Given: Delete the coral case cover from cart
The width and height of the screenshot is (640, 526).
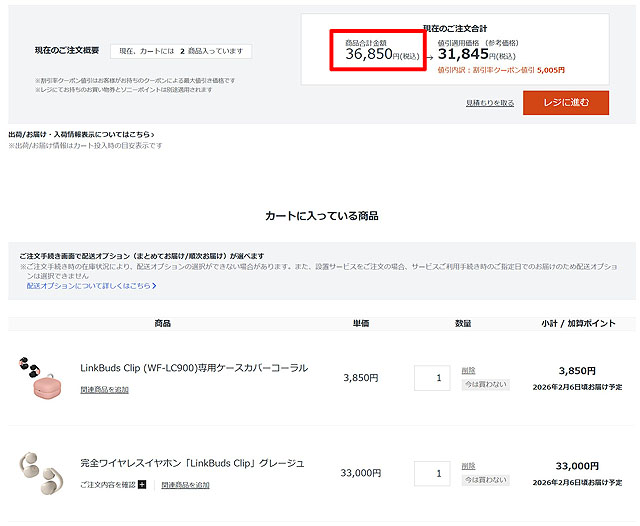Looking at the screenshot, I should (x=468, y=370).
